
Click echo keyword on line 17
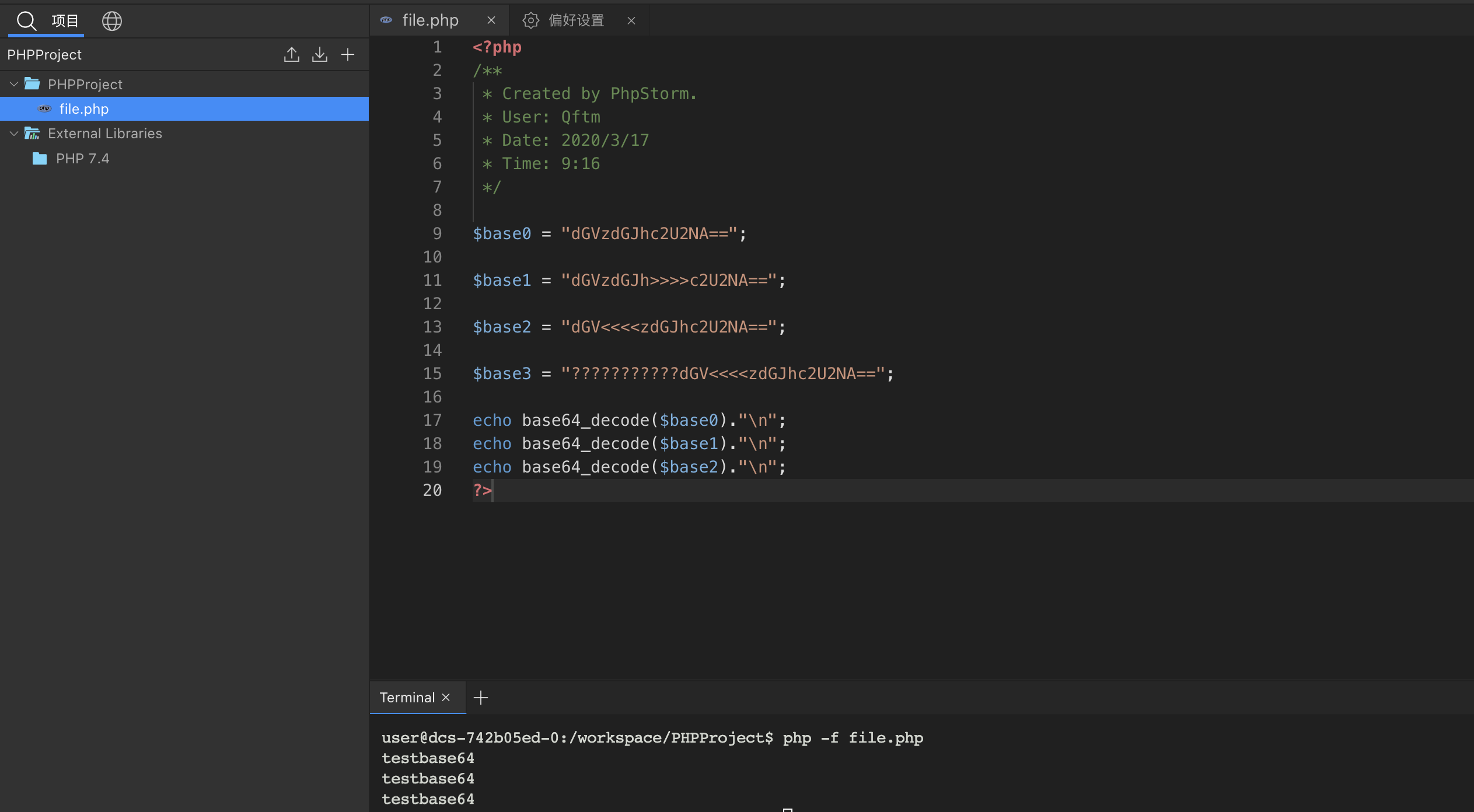point(492,420)
